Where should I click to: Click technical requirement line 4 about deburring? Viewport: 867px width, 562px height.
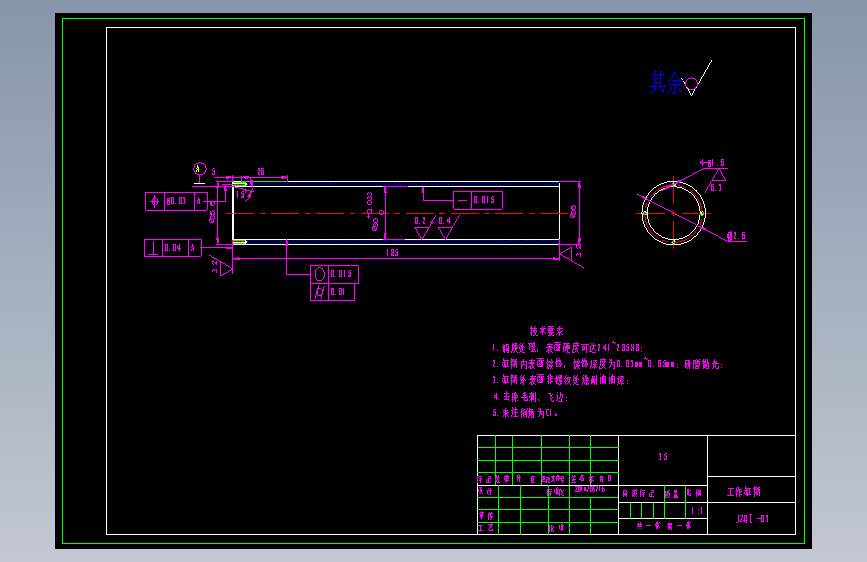[530, 397]
